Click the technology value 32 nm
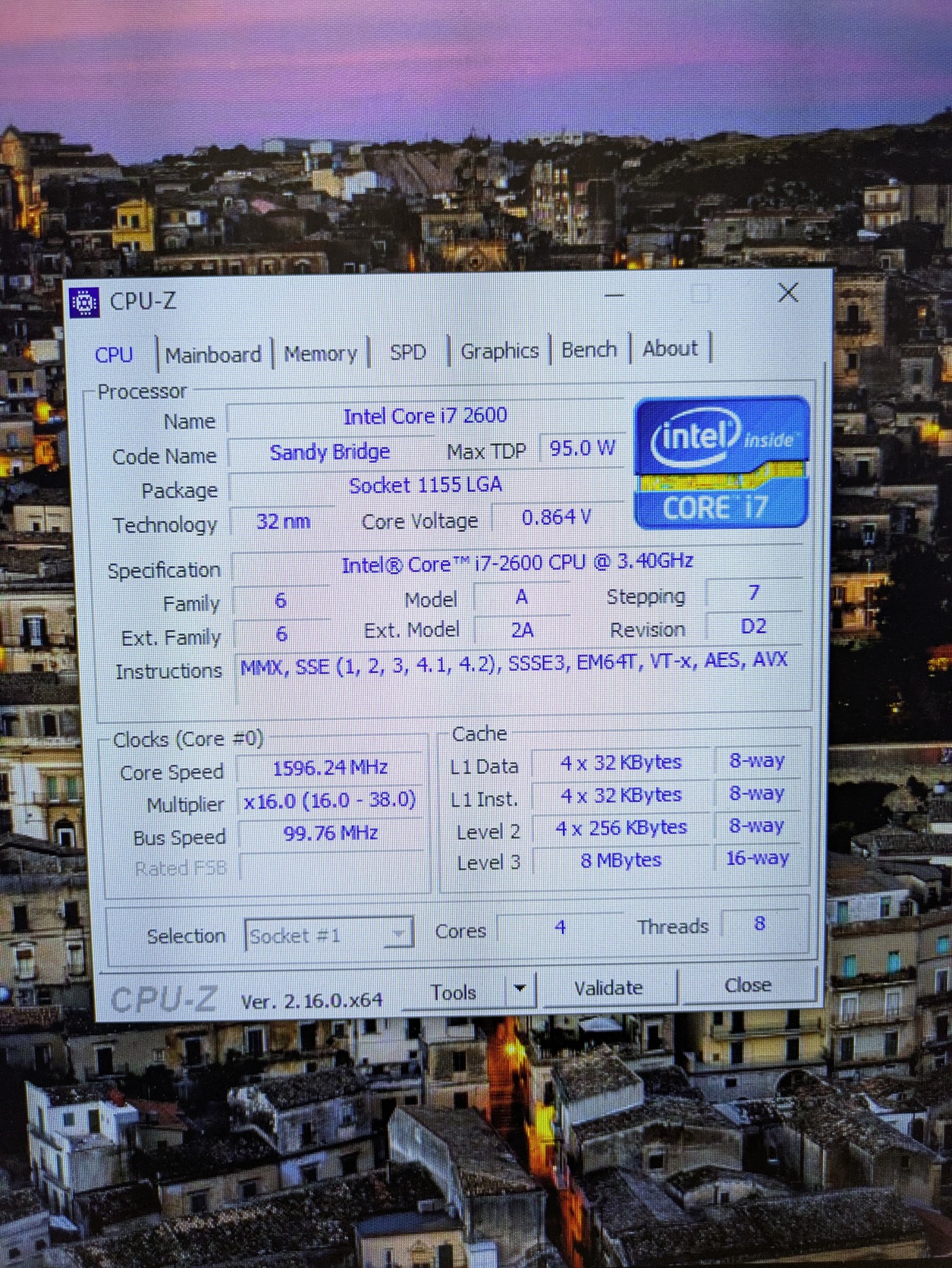The height and width of the screenshot is (1268, 952). pyautogui.click(x=283, y=521)
